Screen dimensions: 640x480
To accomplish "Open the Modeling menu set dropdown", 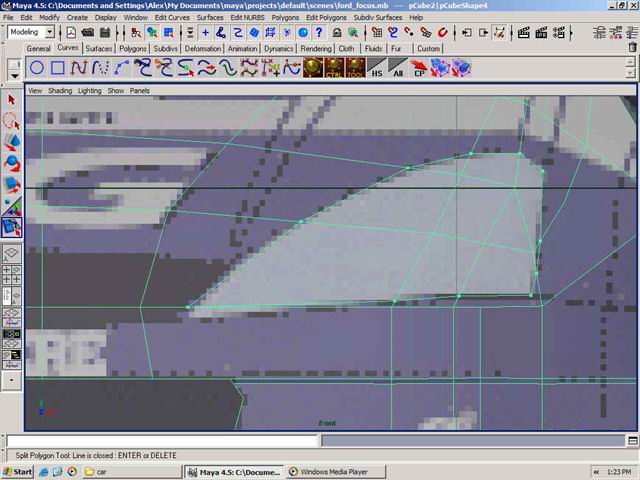I will coord(49,32).
